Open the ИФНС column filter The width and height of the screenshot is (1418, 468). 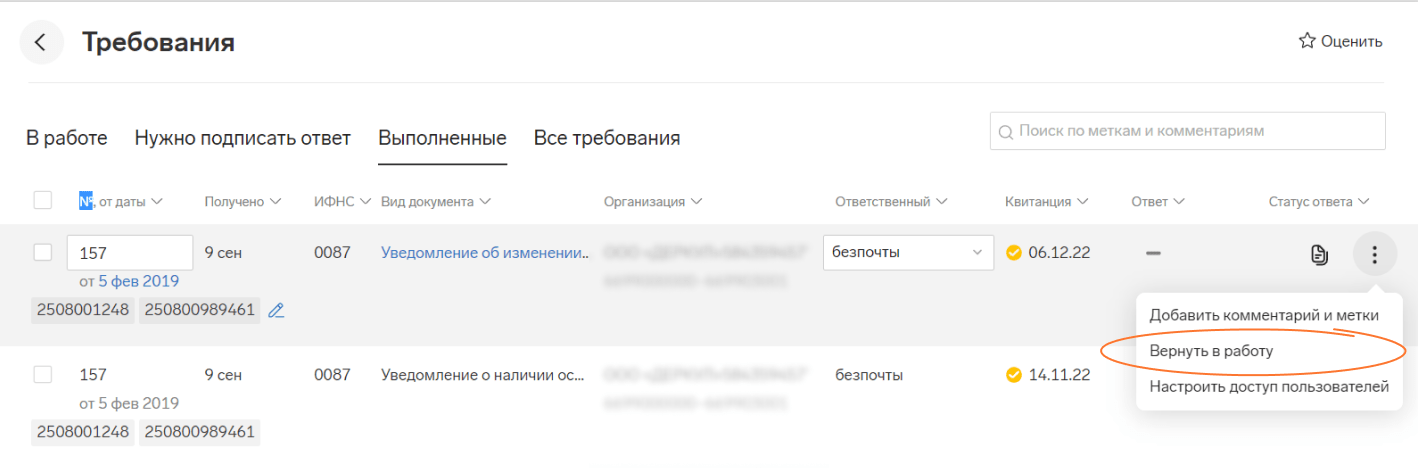pyautogui.click(x=342, y=201)
